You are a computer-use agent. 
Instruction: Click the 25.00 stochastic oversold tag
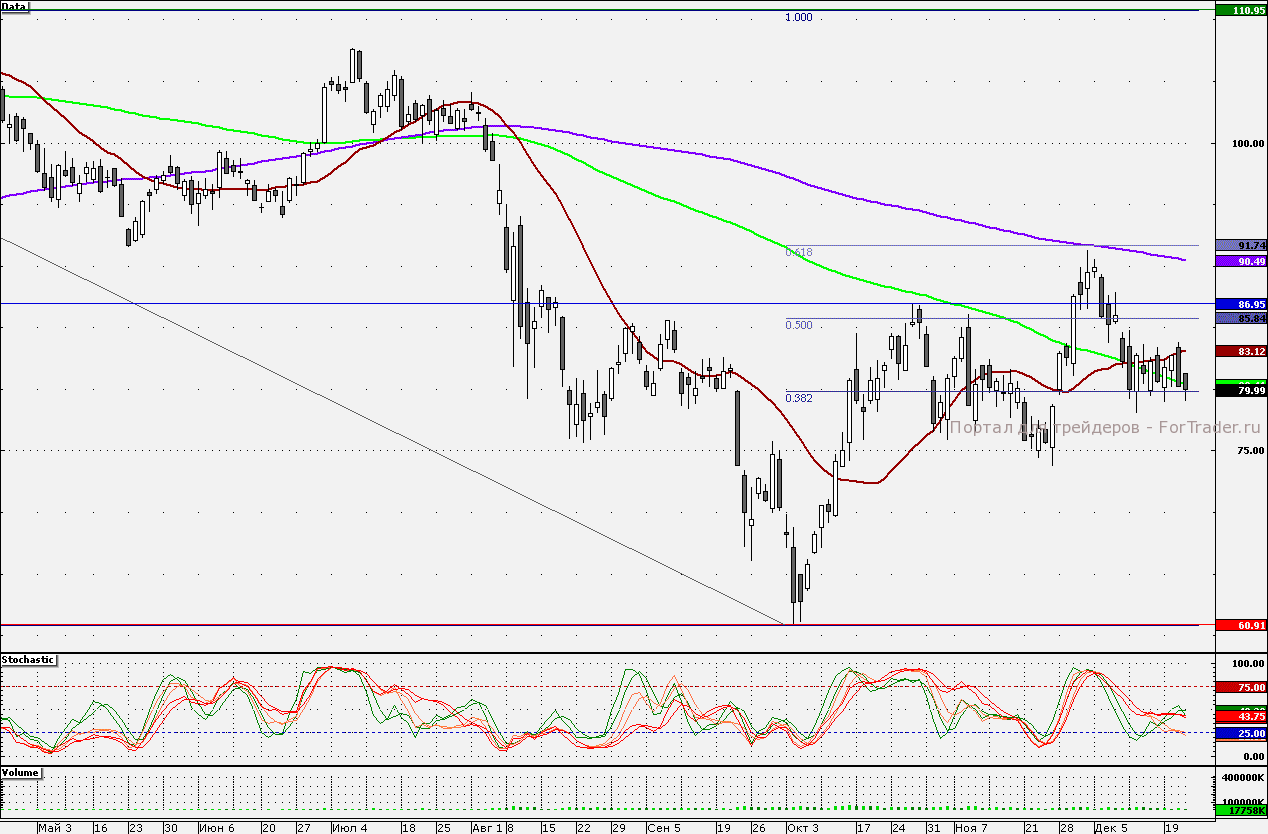(1240, 733)
